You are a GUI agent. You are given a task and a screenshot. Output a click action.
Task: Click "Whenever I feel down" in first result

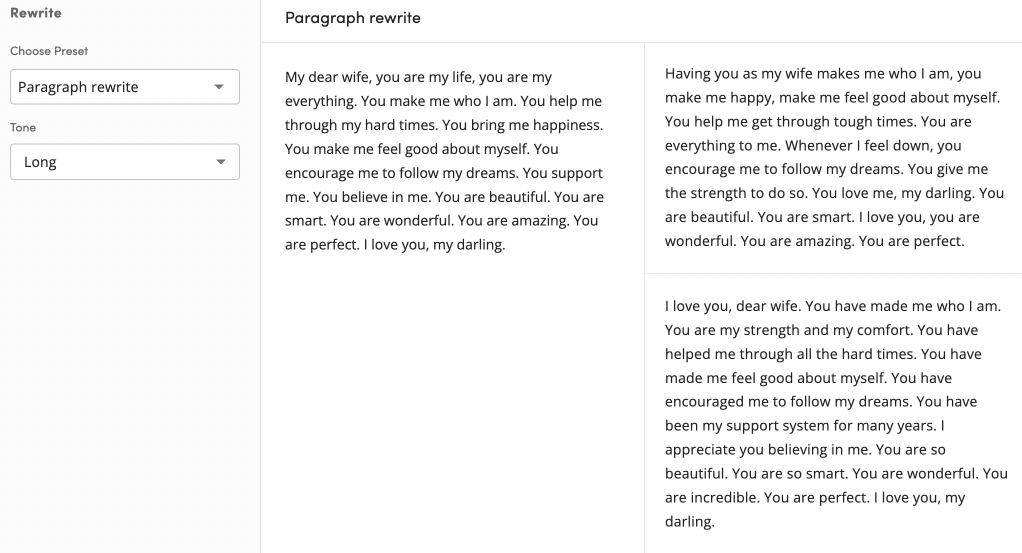click(x=856, y=145)
